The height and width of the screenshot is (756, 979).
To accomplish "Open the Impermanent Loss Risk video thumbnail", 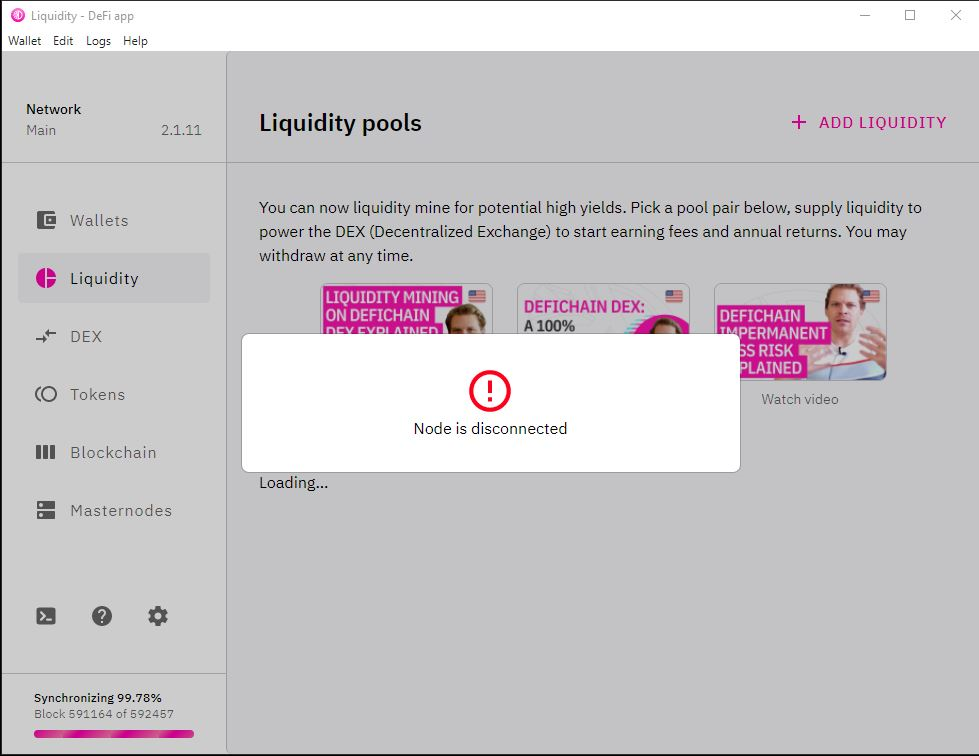I will [800, 332].
